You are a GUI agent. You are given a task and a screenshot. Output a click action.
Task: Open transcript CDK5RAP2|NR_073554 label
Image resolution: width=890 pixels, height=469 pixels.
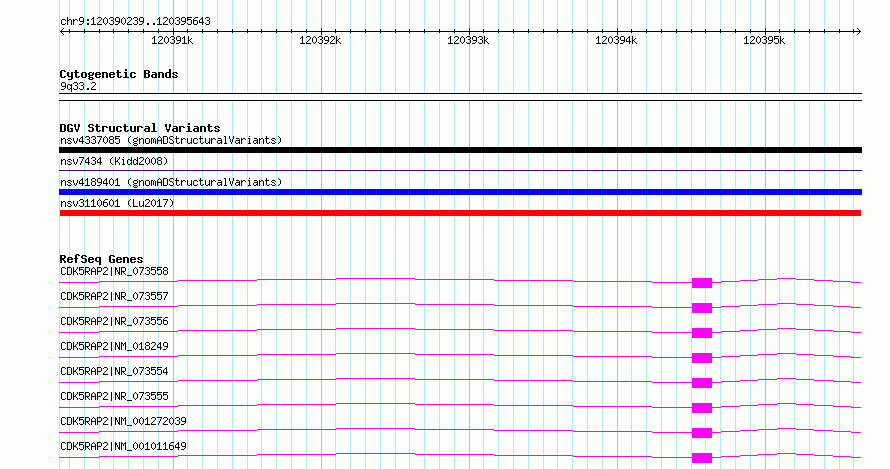point(114,371)
